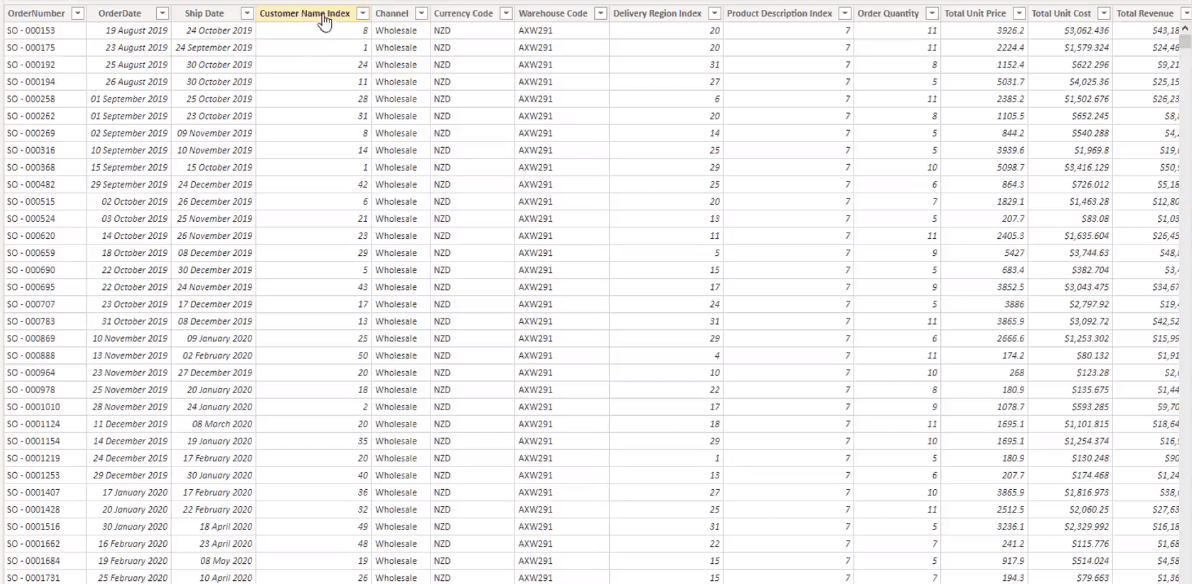Click cell SO - 000192

pos(45,65)
